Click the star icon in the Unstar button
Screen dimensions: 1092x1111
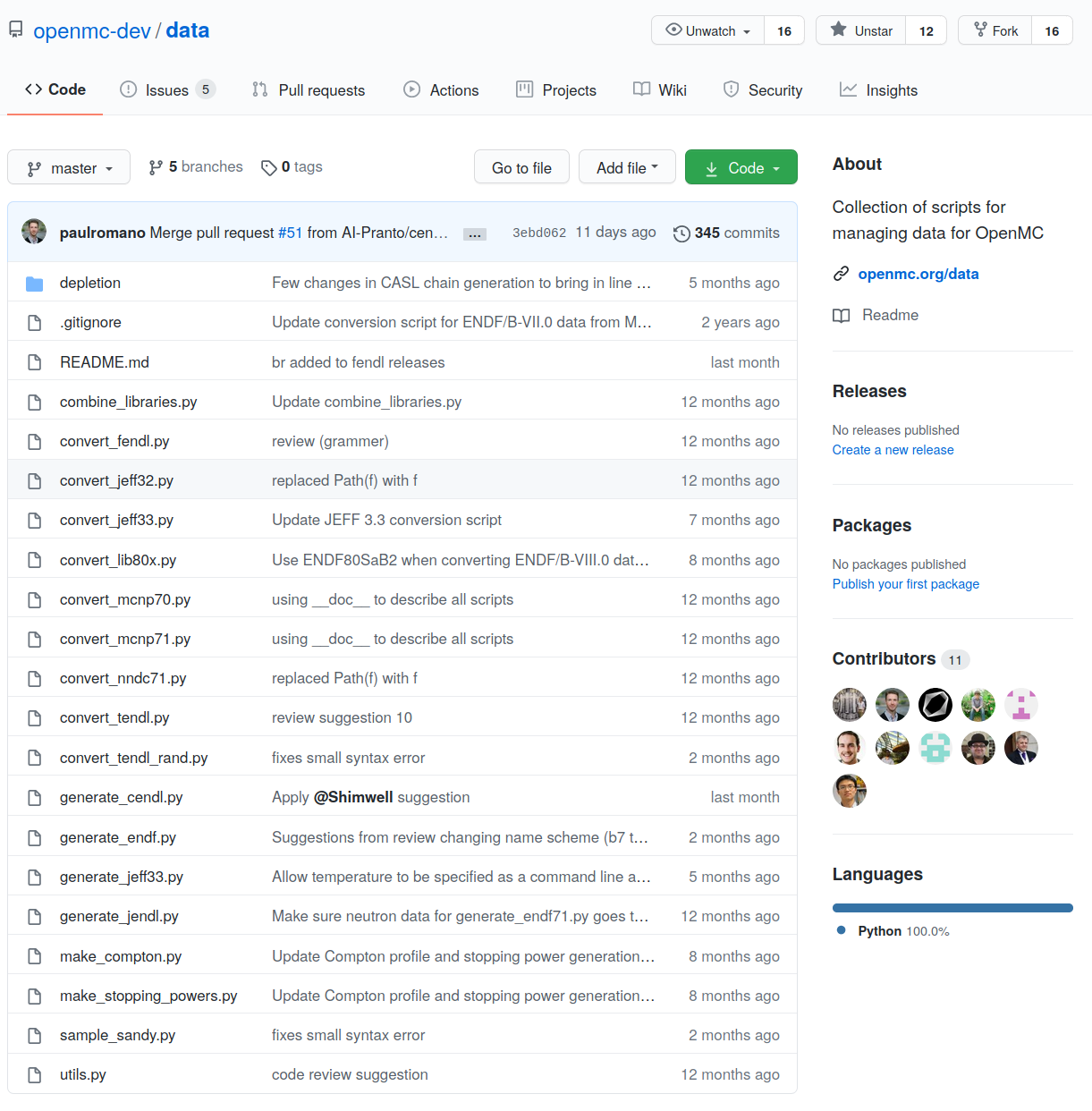(x=838, y=30)
